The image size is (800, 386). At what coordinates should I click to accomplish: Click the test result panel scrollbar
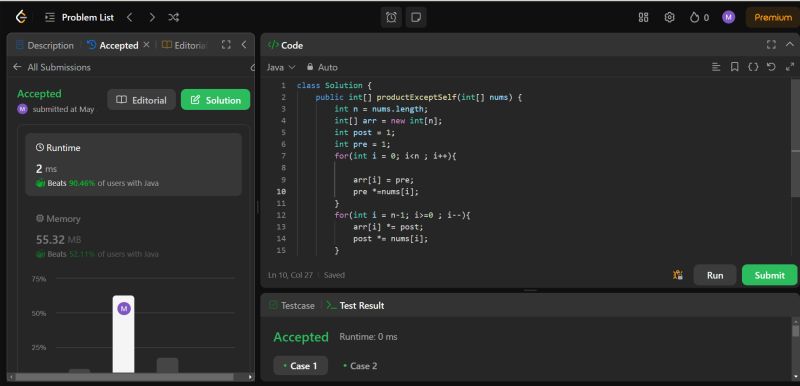pyautogui.click(x=795, y=331)
